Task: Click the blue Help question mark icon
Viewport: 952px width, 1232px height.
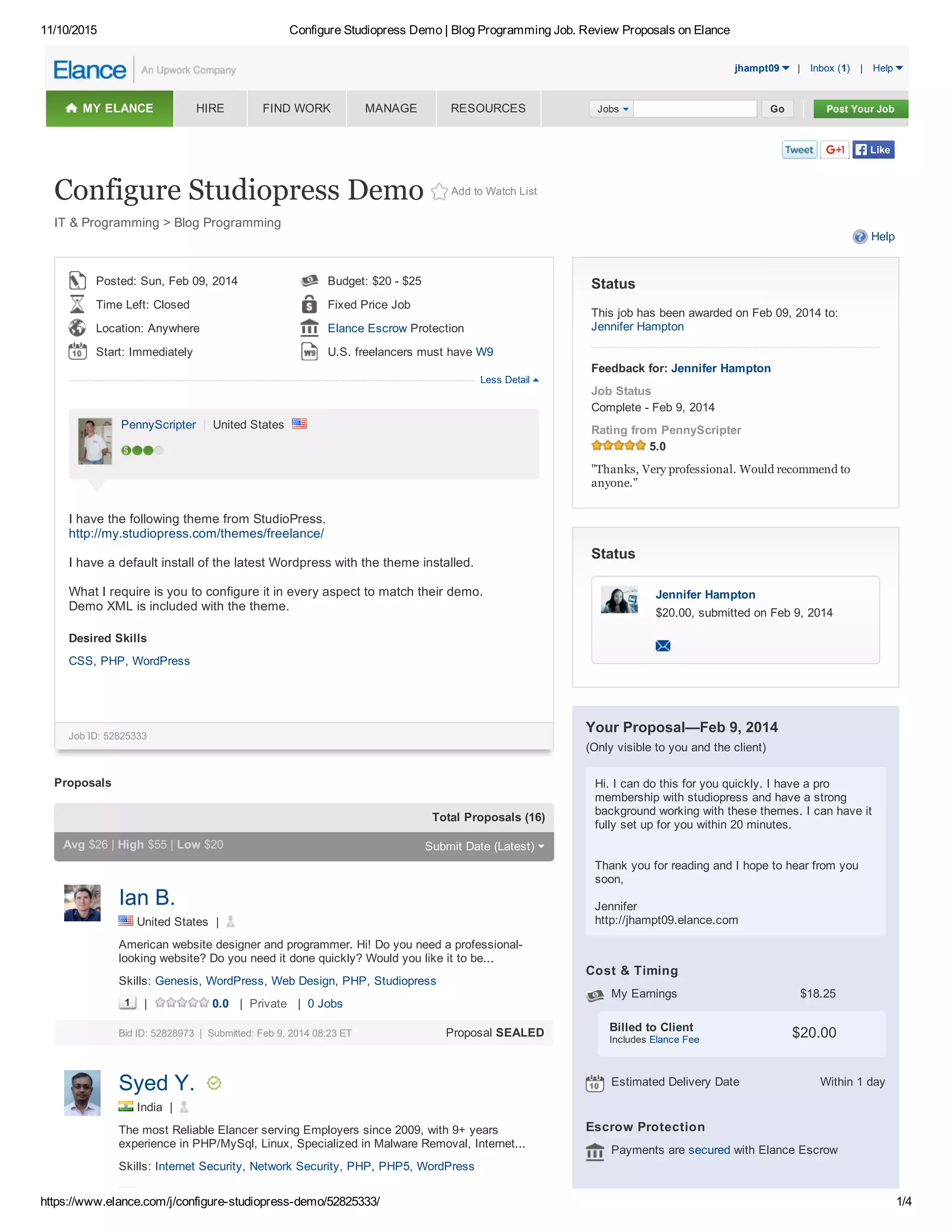Action: [x=859, y=237]
